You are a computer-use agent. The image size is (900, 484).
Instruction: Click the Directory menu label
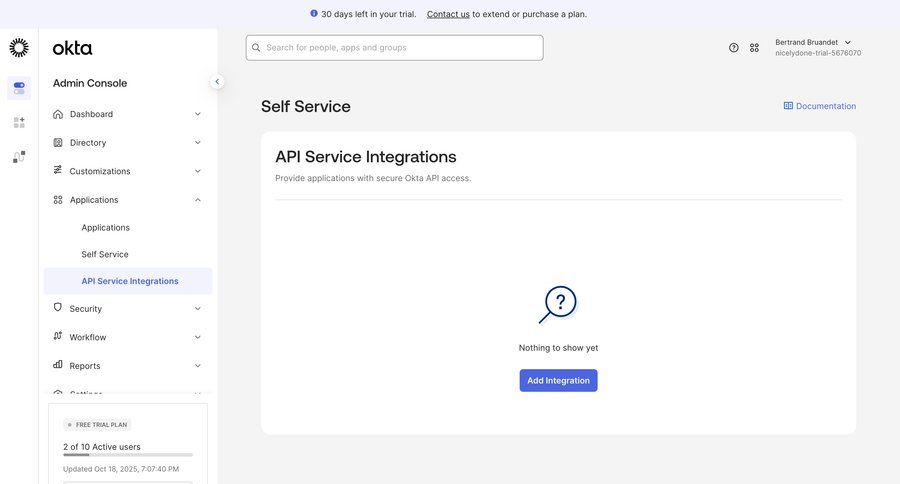[88, 143]
